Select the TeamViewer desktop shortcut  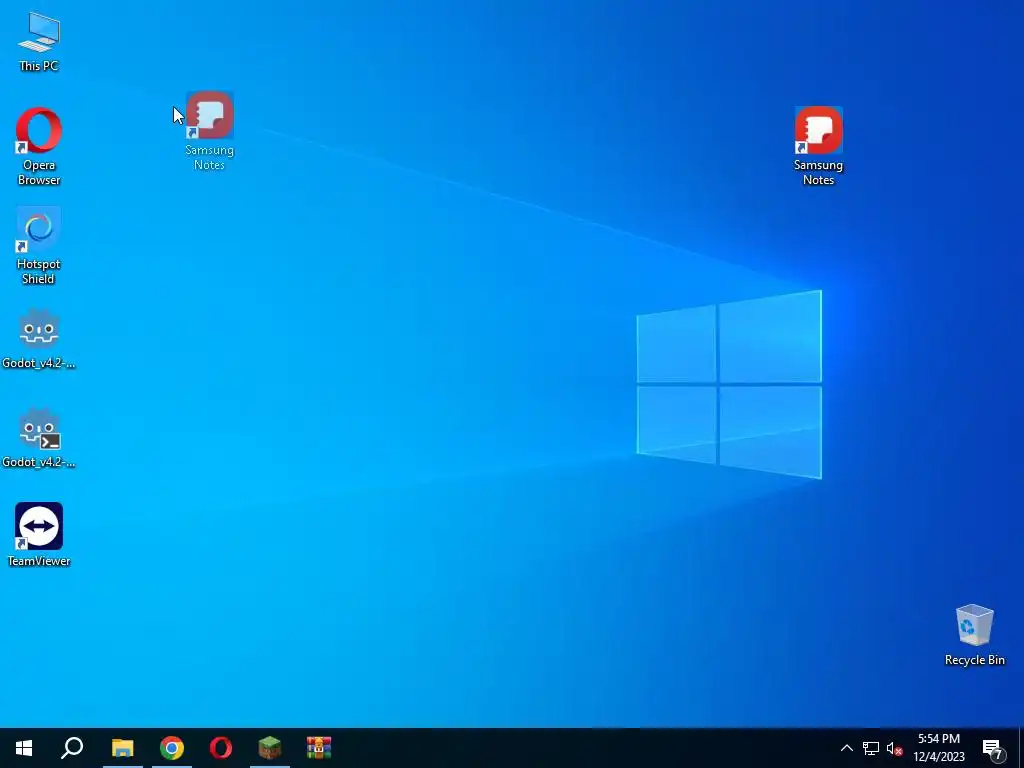point(39,534)
